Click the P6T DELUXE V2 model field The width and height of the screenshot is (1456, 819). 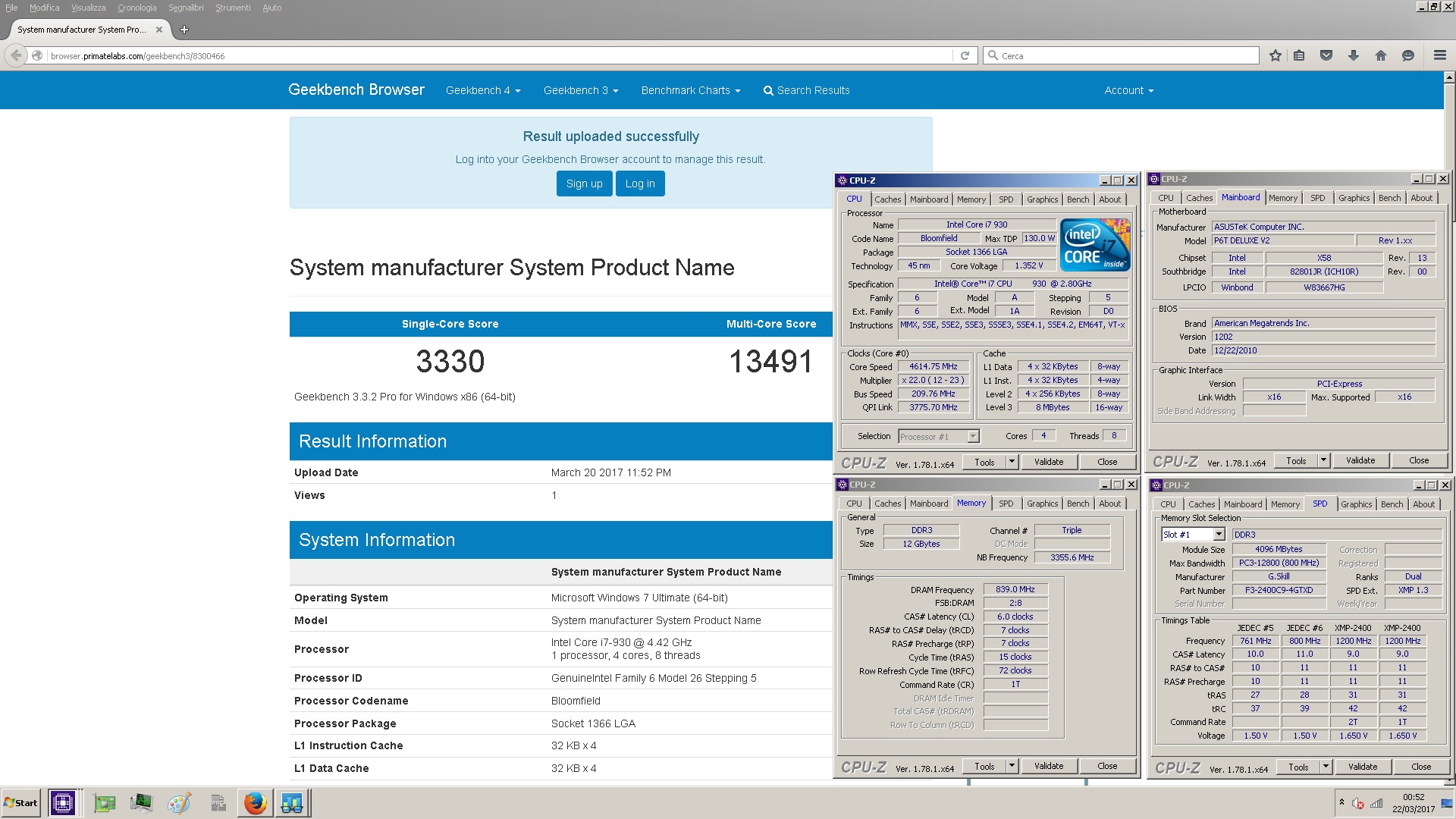click(x=1283, y=240)
